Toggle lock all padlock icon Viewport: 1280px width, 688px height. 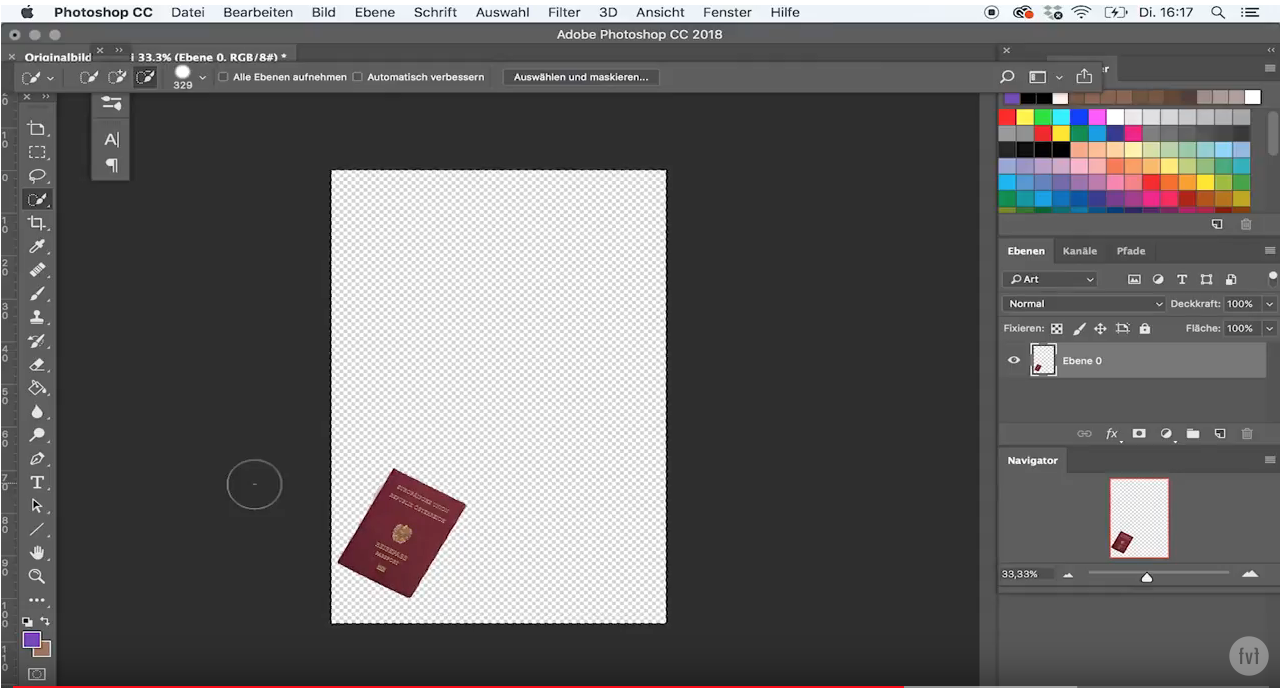point(1145,328)
